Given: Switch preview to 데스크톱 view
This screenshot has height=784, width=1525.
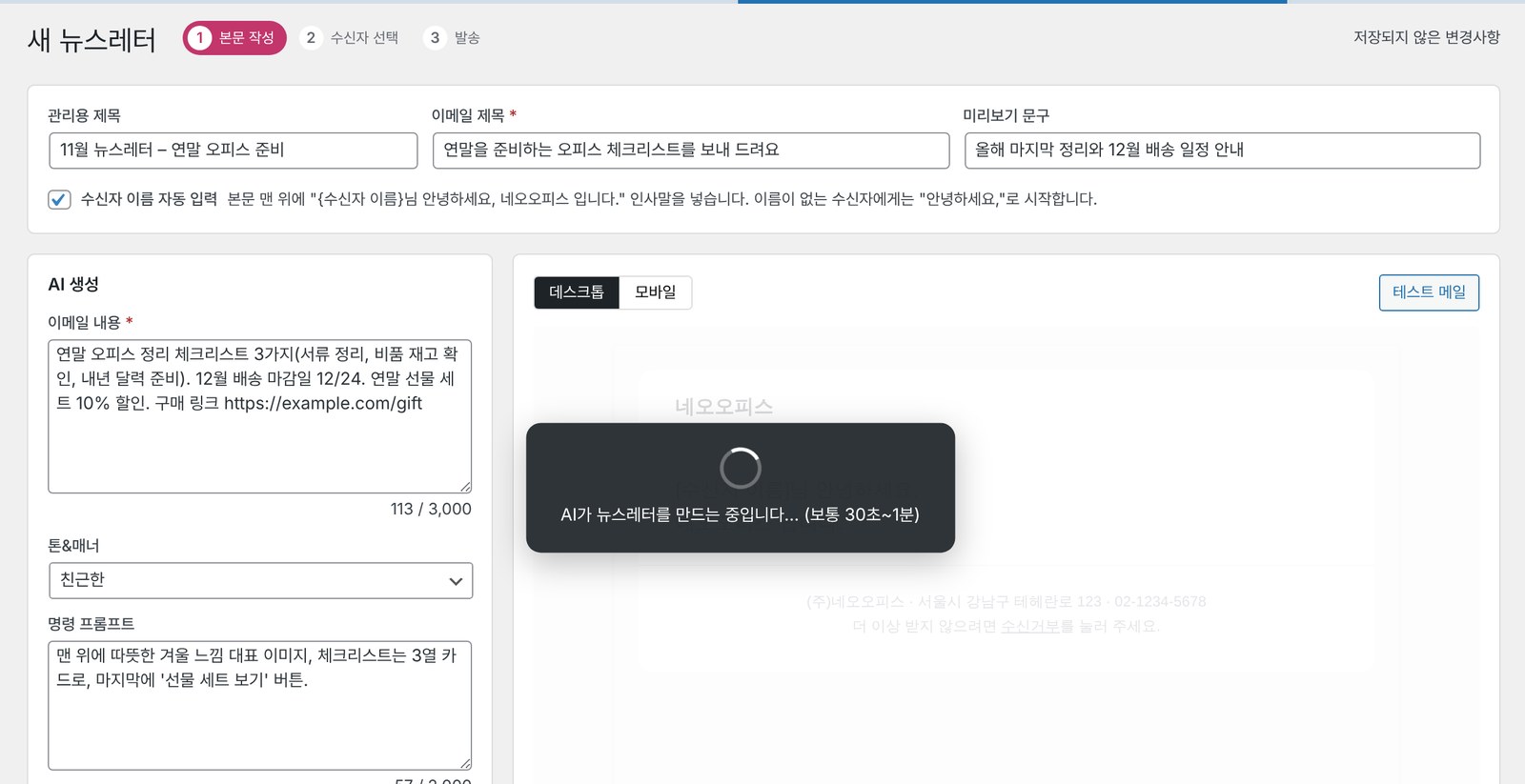Looking at the screenshot, I should pyautogui.click(x=577, y=292).
